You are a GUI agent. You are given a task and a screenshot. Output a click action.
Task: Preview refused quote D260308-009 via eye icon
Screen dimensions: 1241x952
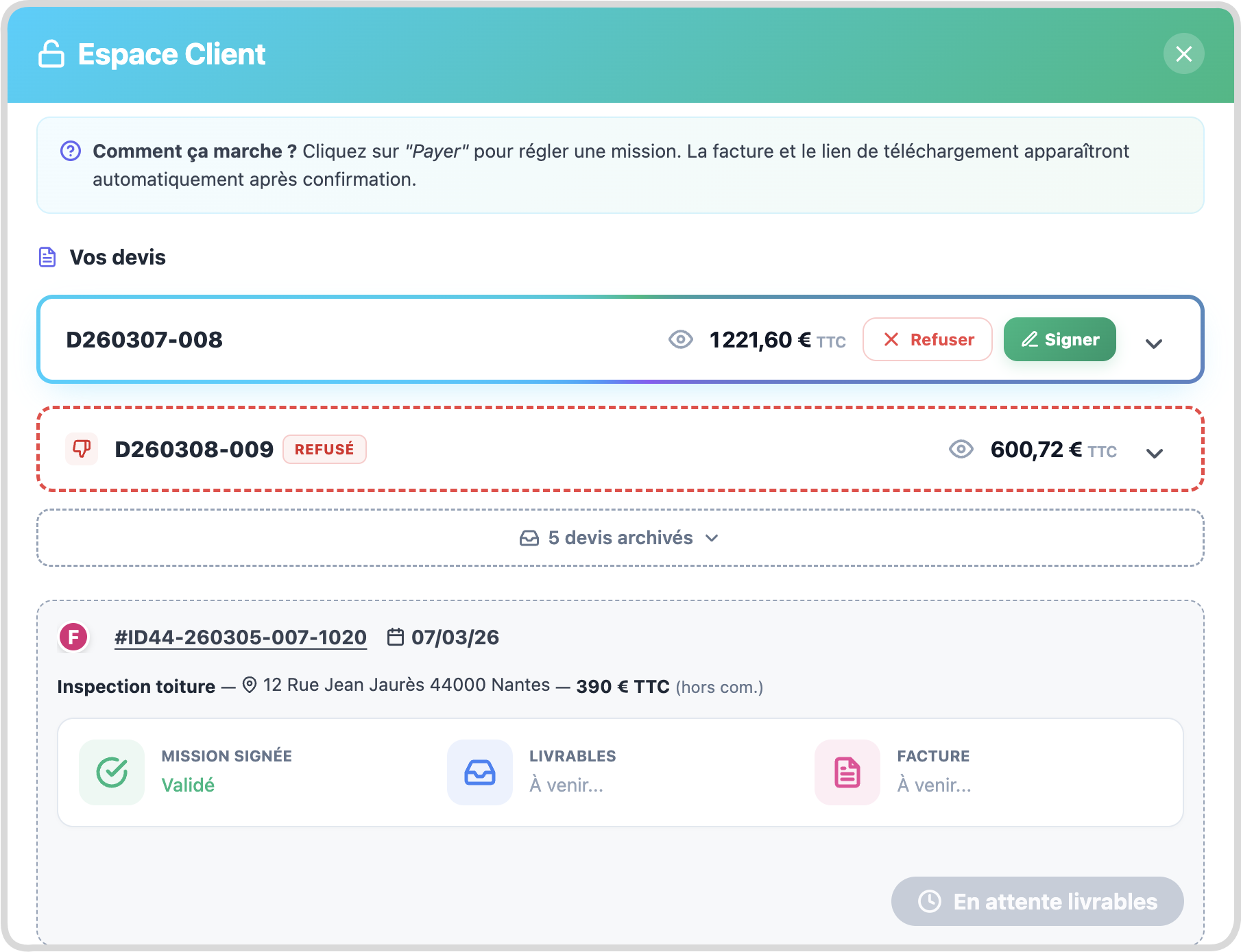961,450
